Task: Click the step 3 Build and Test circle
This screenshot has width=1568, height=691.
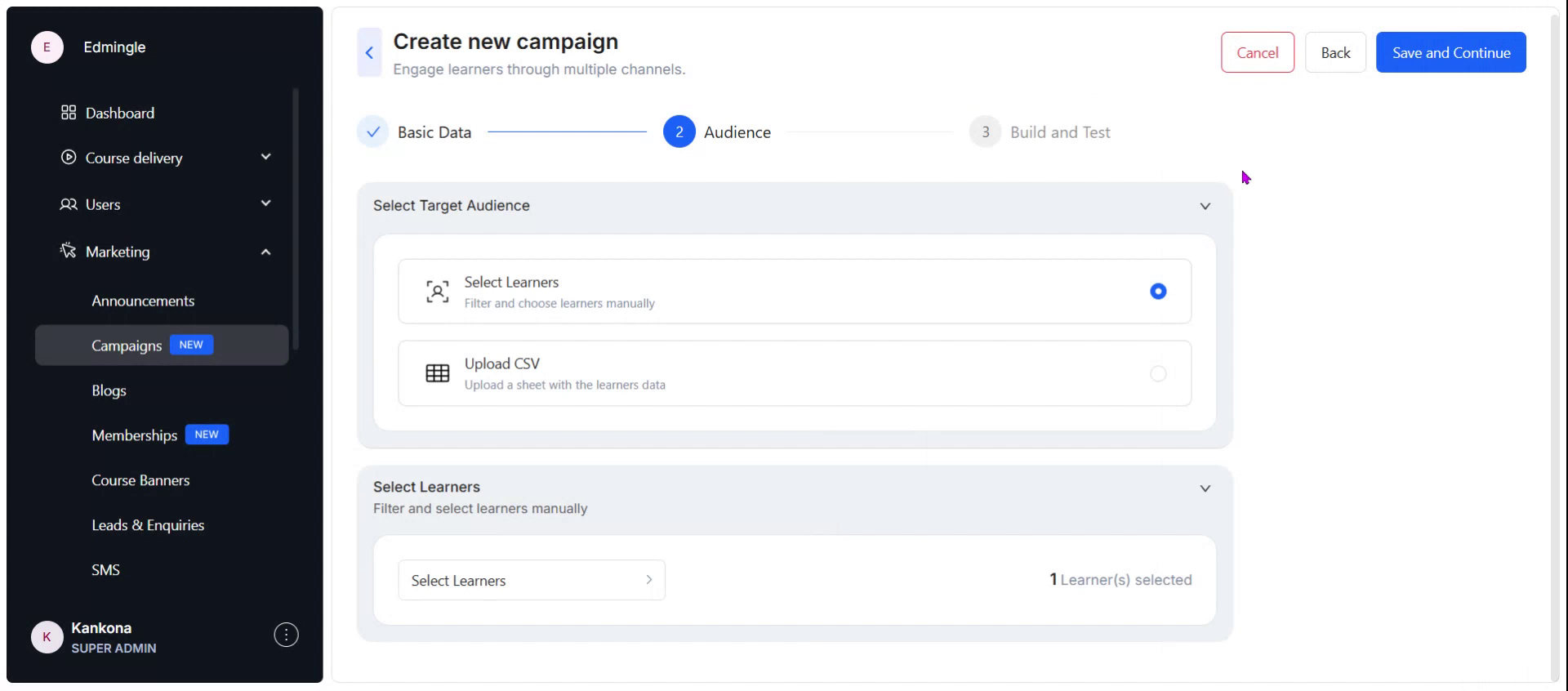Action: tap(985, 132)
